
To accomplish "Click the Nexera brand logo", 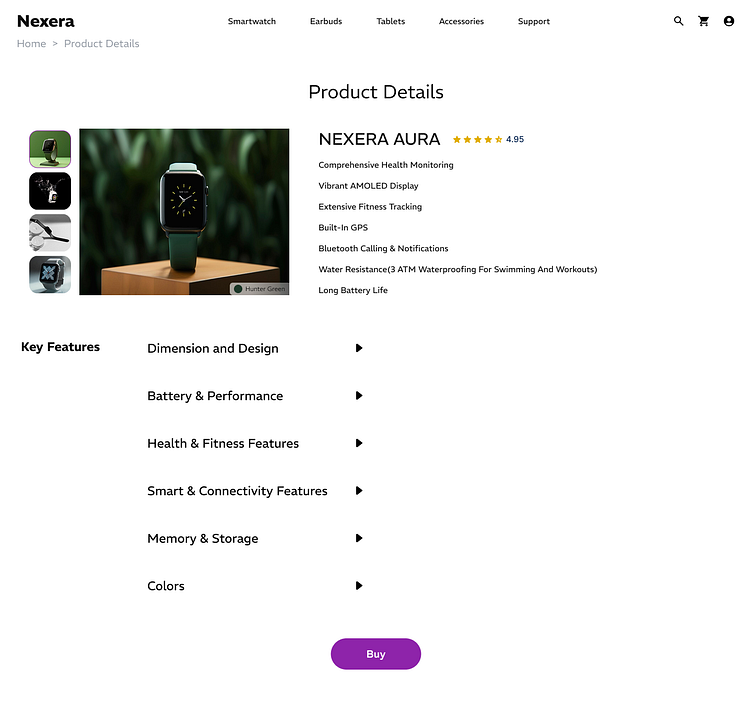I will click(x=46, y=21).
